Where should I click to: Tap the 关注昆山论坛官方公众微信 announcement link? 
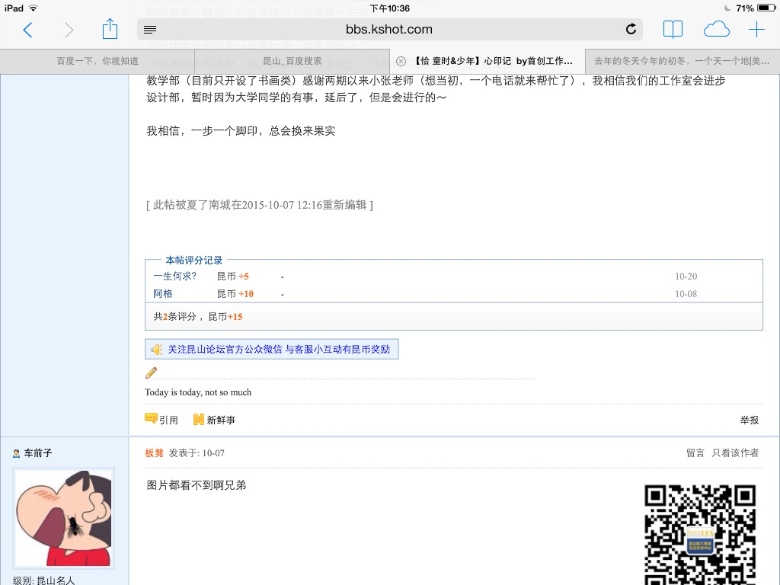click(x=280, y=349)
